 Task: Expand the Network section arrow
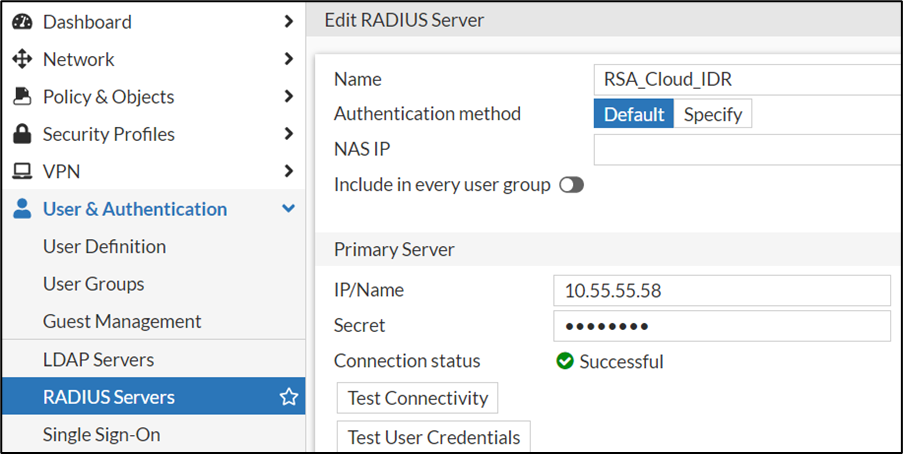tap(289, 60)
